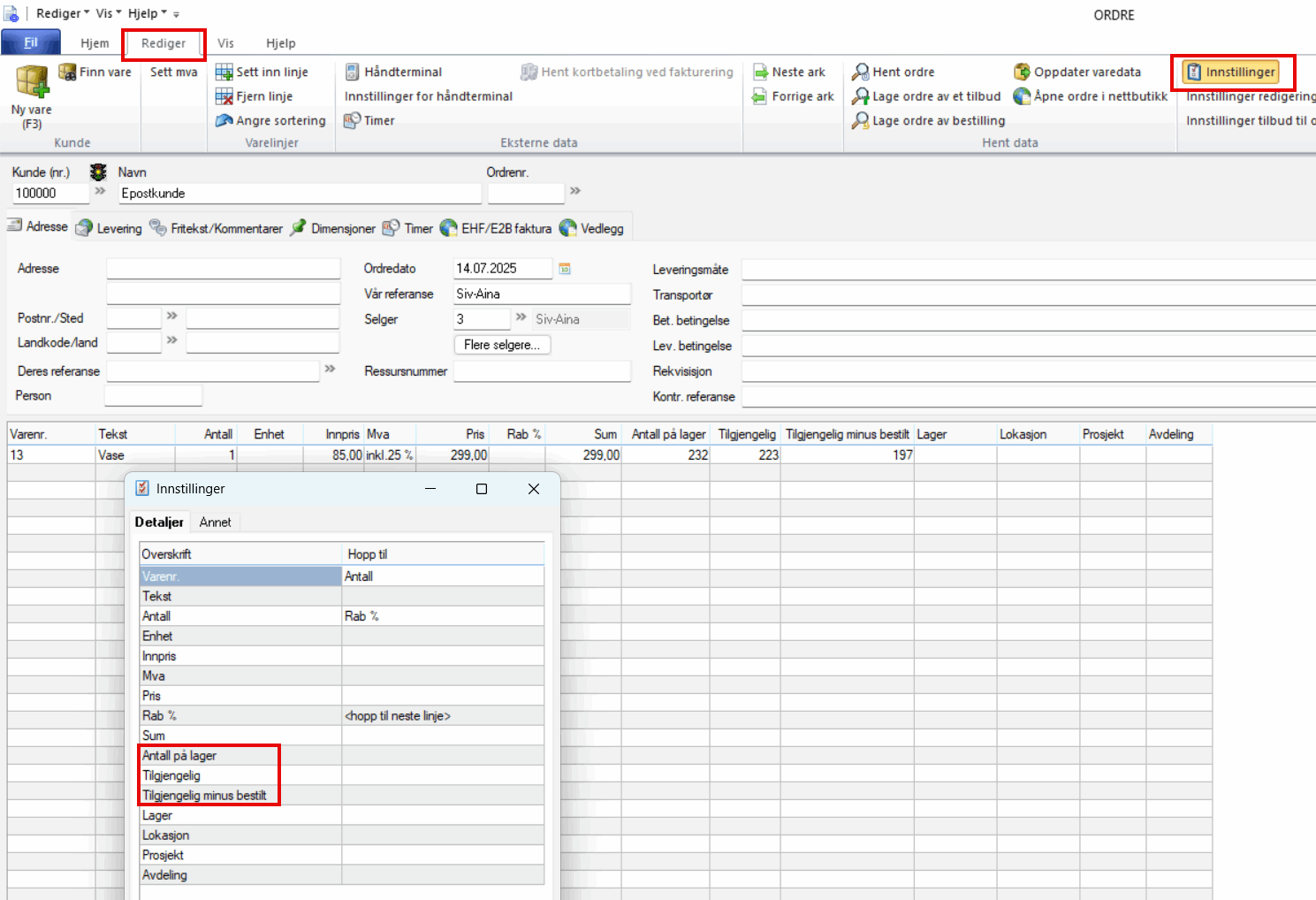Viewport: 1316px width, 900px height.
Task: Go to Neste ark
Action: point(789,72)
